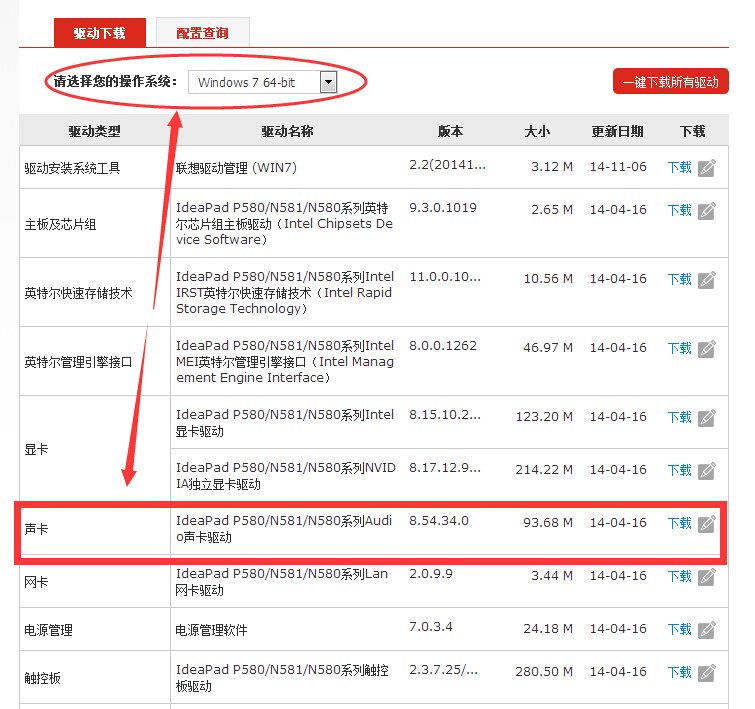The image size is (755, 709).
Task: Click version 7.0.3.4
Action: point(431,626)
